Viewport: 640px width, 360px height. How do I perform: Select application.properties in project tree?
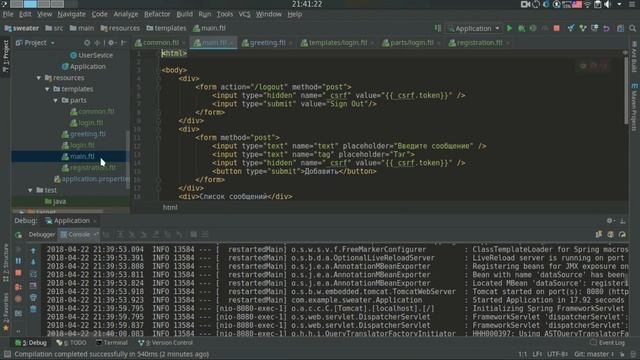pos(92,179)
